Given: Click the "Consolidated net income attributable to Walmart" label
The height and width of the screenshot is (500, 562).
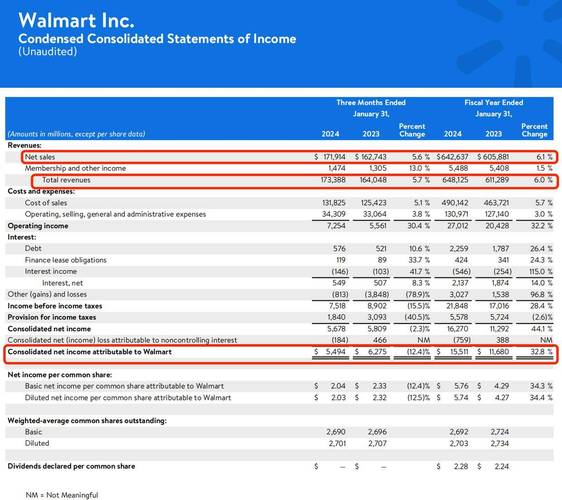Looking at the screenshot, I should 90,352.
